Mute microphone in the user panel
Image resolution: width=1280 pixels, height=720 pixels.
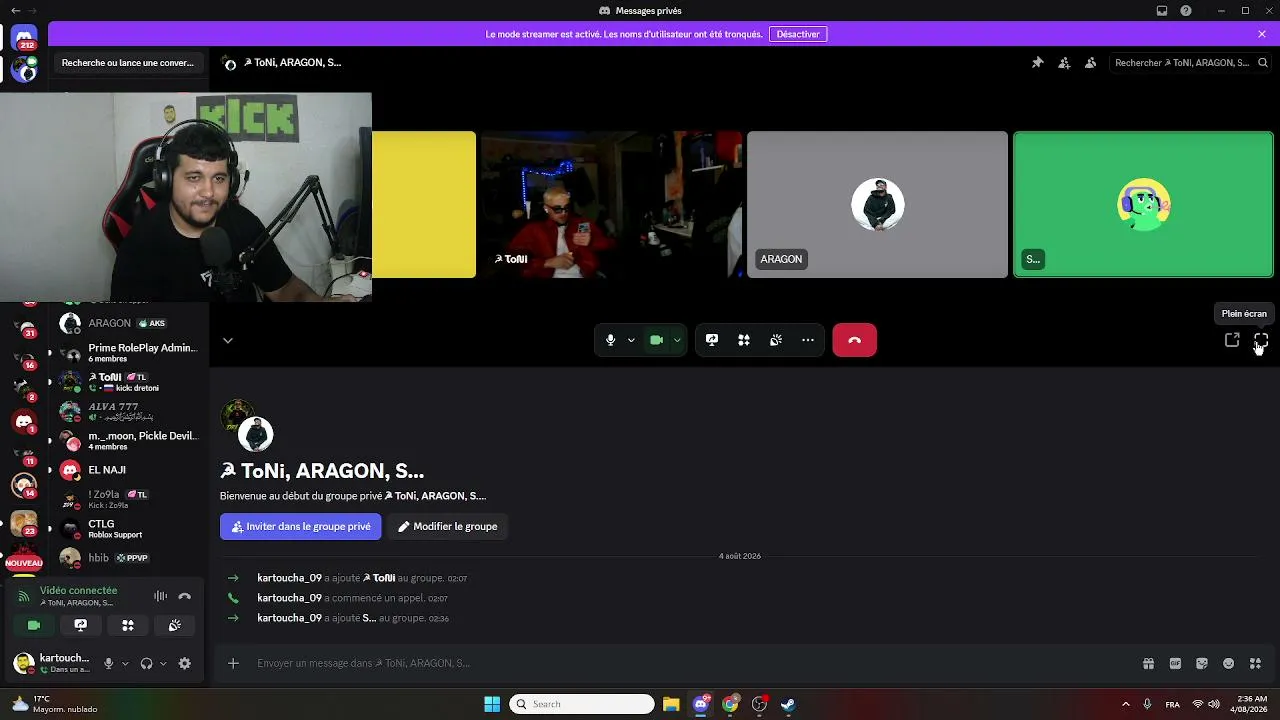(108, 663)
